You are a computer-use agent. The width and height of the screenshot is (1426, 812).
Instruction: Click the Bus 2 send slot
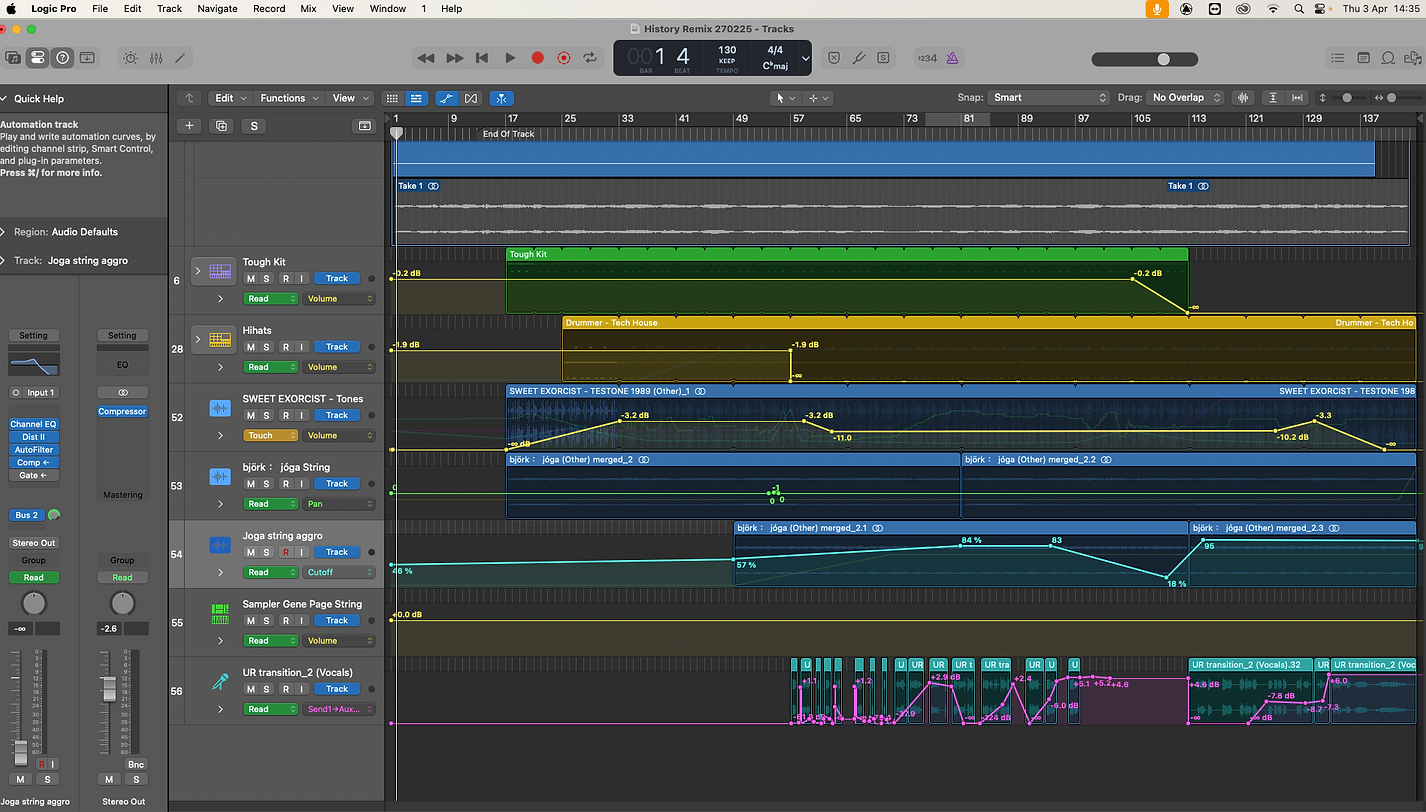click(27, 515)
